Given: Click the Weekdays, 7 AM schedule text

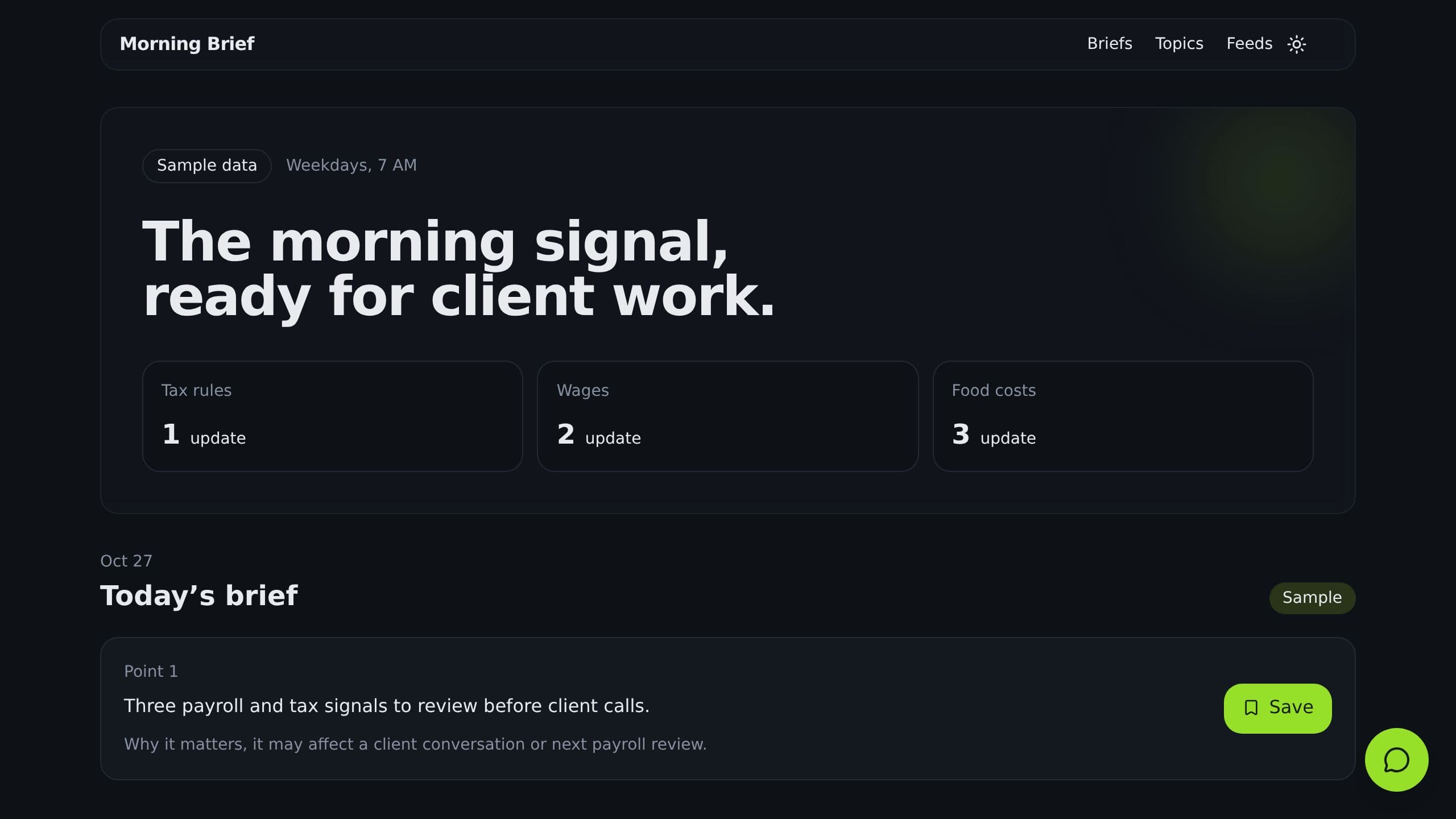Looking at the screenshot, I should (351, 166).
